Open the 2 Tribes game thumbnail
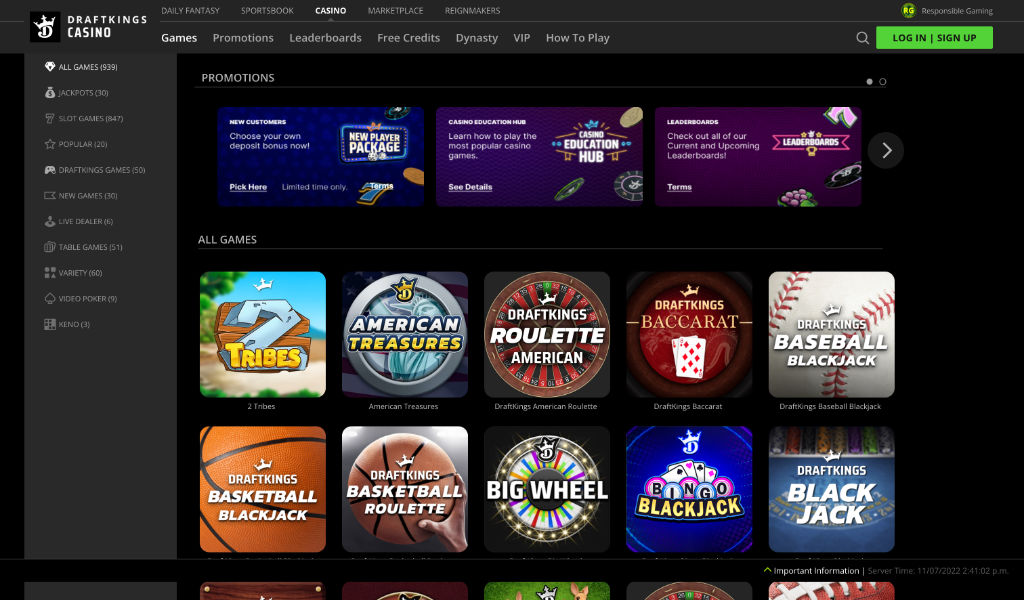1024x600 pixels. pyautogui.click(x=263, y=334)
